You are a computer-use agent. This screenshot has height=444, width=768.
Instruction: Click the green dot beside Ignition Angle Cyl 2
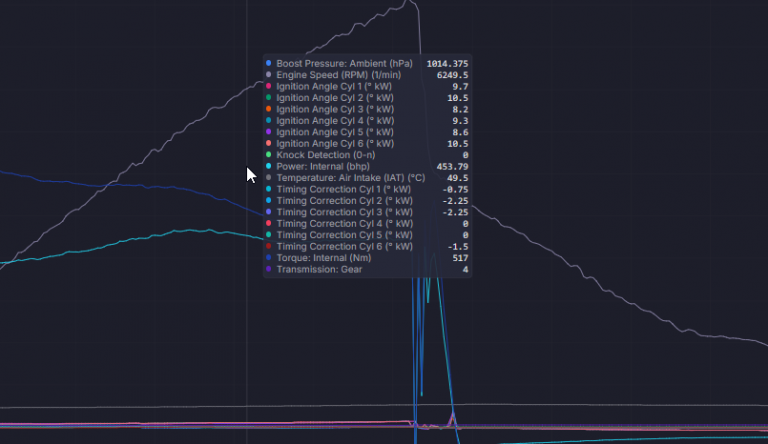(x=268, y=98)
